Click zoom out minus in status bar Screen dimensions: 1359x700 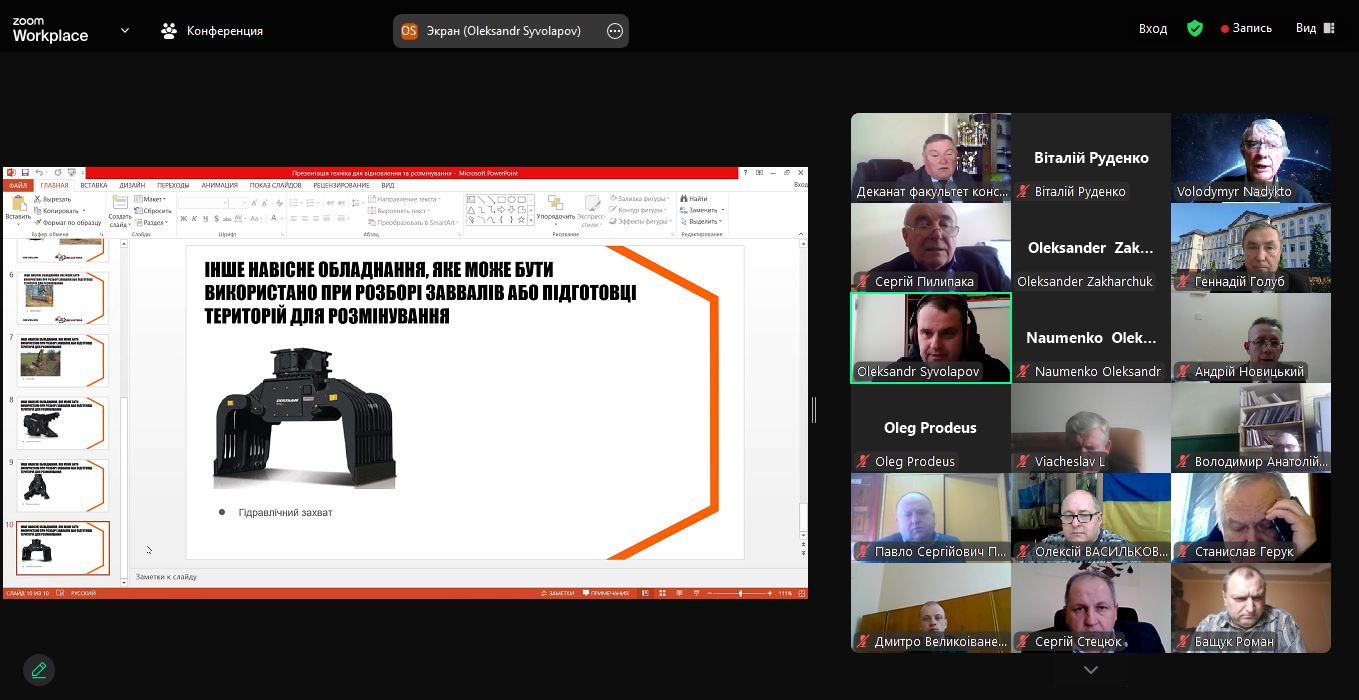click(x=709, y=593)
